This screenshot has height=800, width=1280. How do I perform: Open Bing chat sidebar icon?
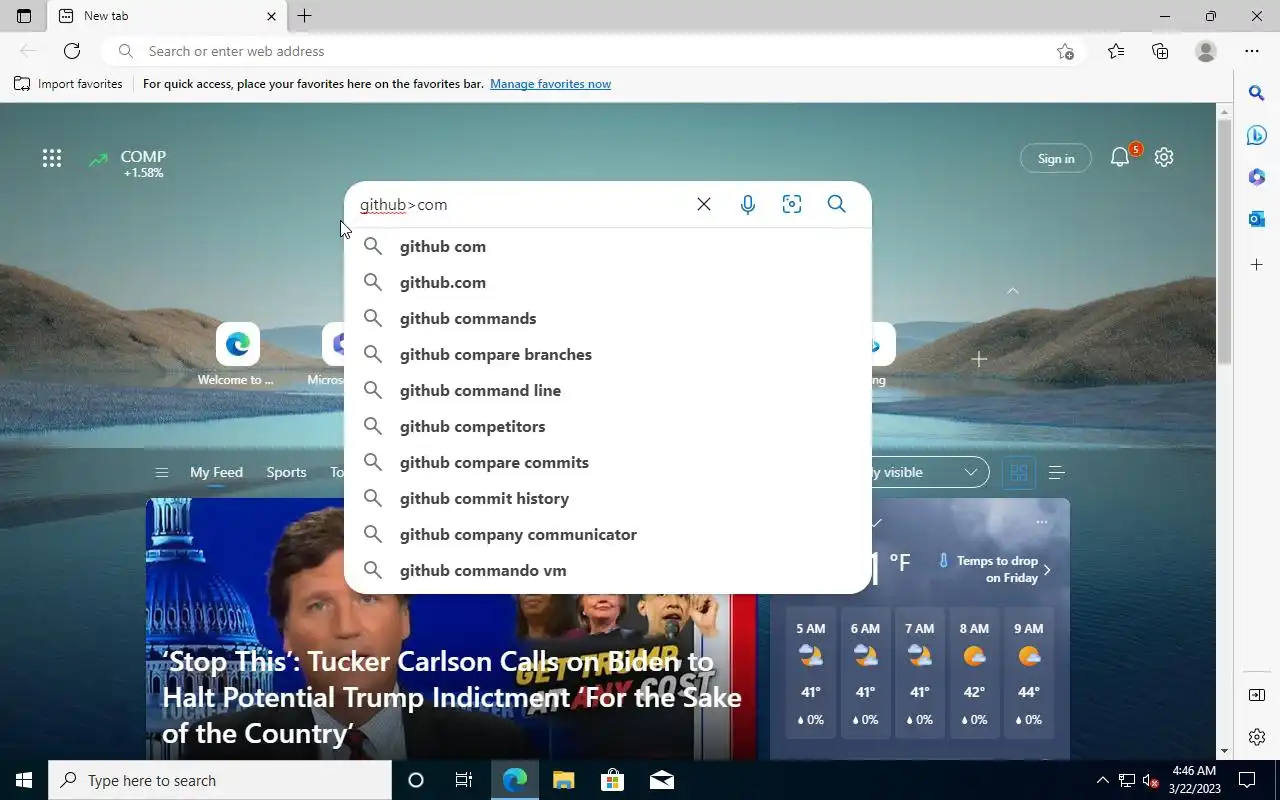1257,135
